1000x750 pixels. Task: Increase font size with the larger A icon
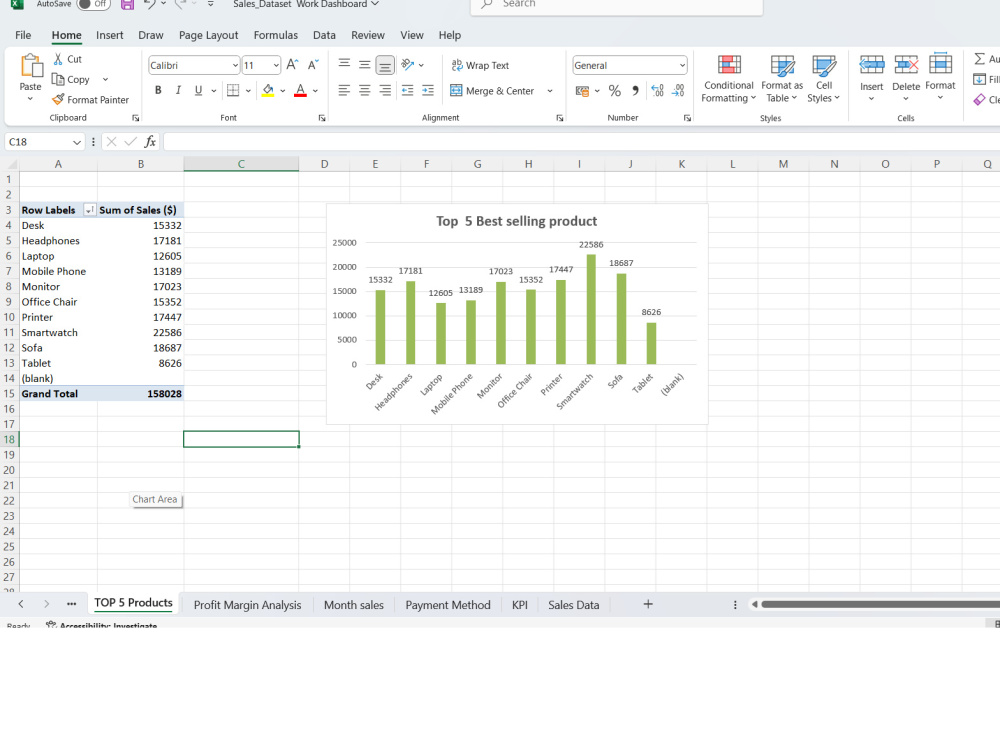(x=292, y=64)
